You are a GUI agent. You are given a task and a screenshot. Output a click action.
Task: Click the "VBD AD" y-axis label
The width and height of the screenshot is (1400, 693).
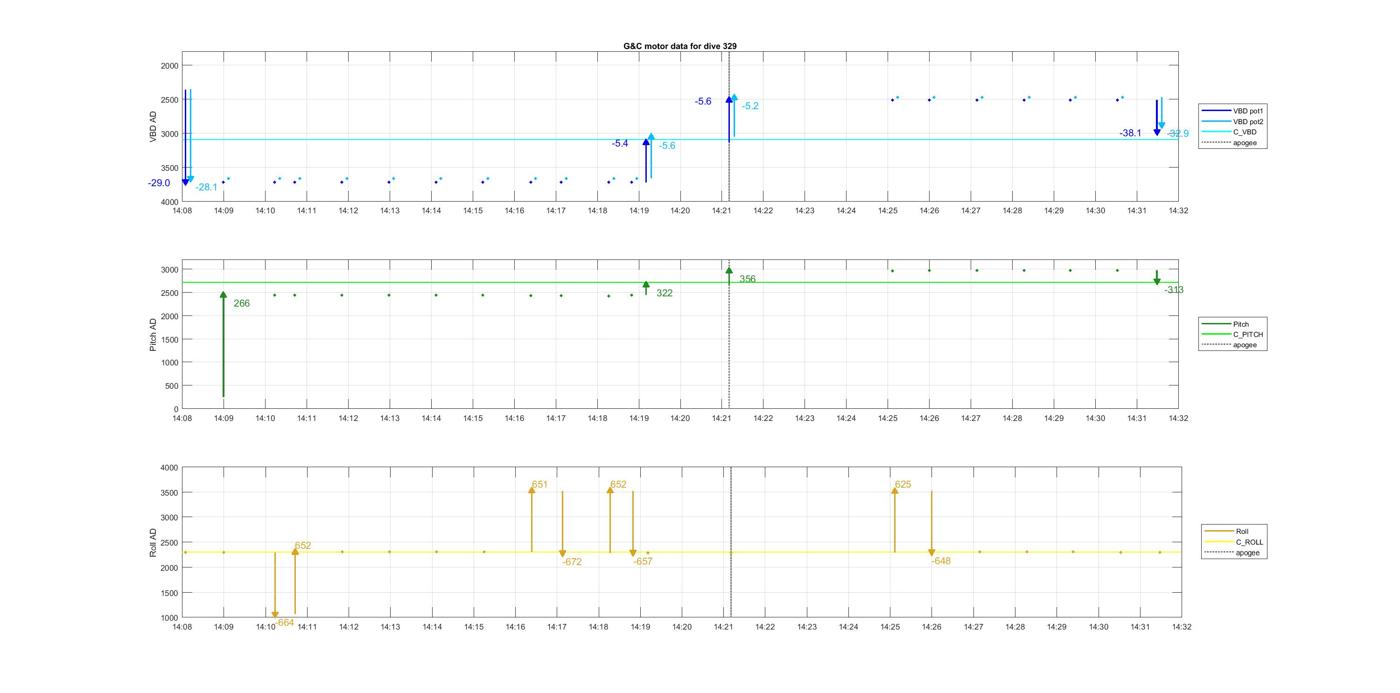click(154, 127)
